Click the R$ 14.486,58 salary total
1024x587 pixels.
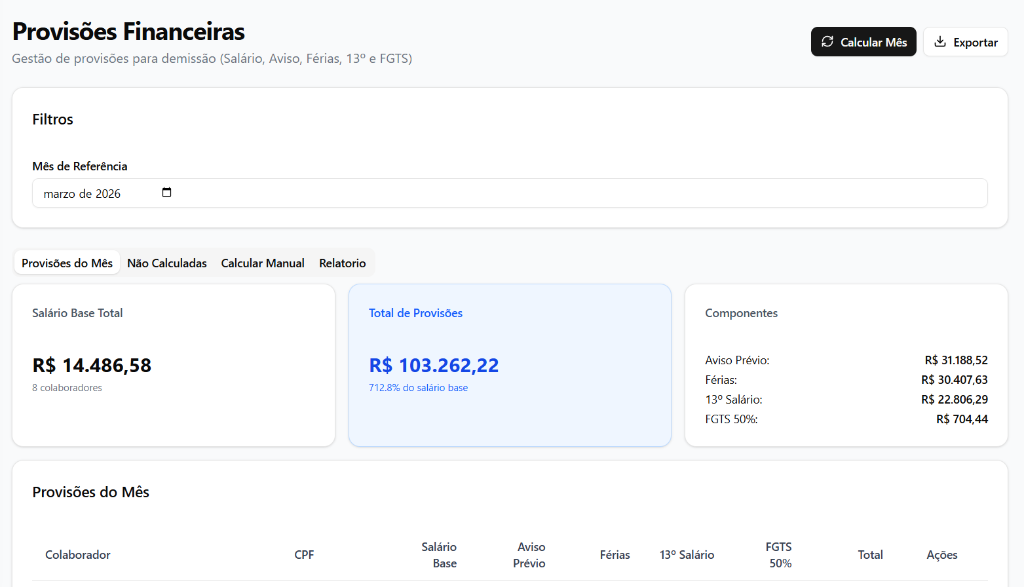[x=91, y=365]
